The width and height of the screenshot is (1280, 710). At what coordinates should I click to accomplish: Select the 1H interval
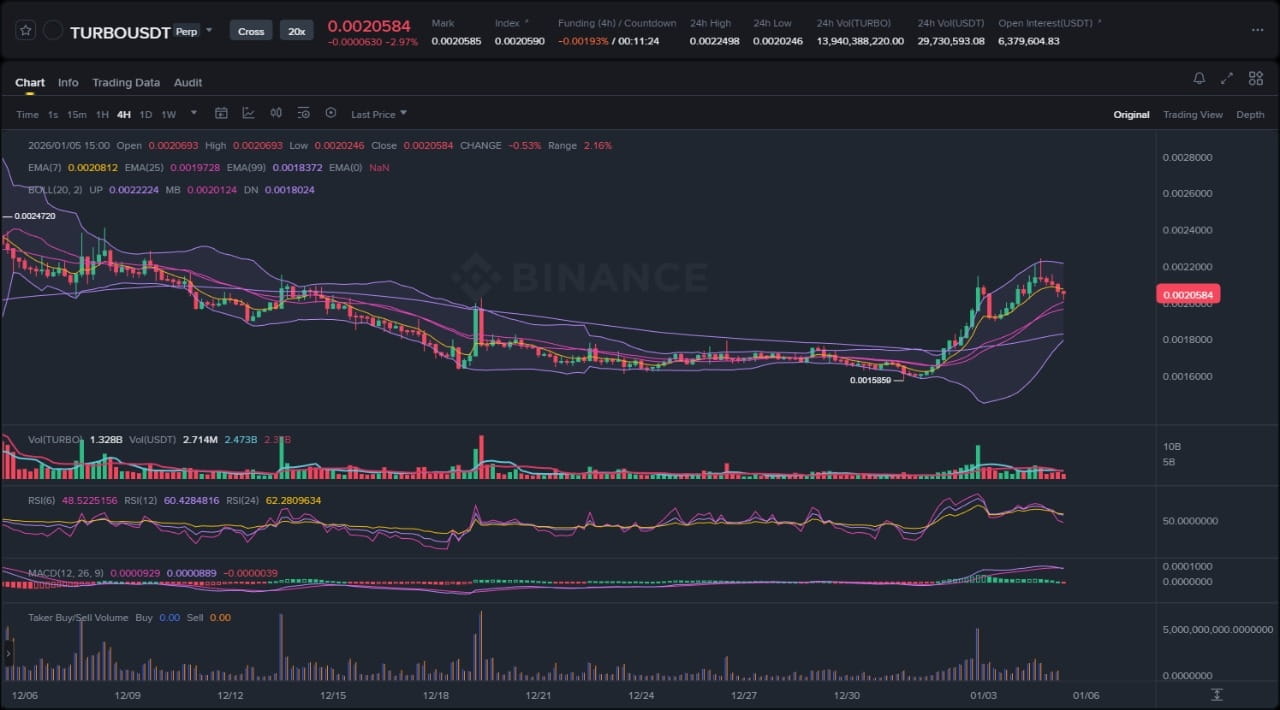coord(102,114)
